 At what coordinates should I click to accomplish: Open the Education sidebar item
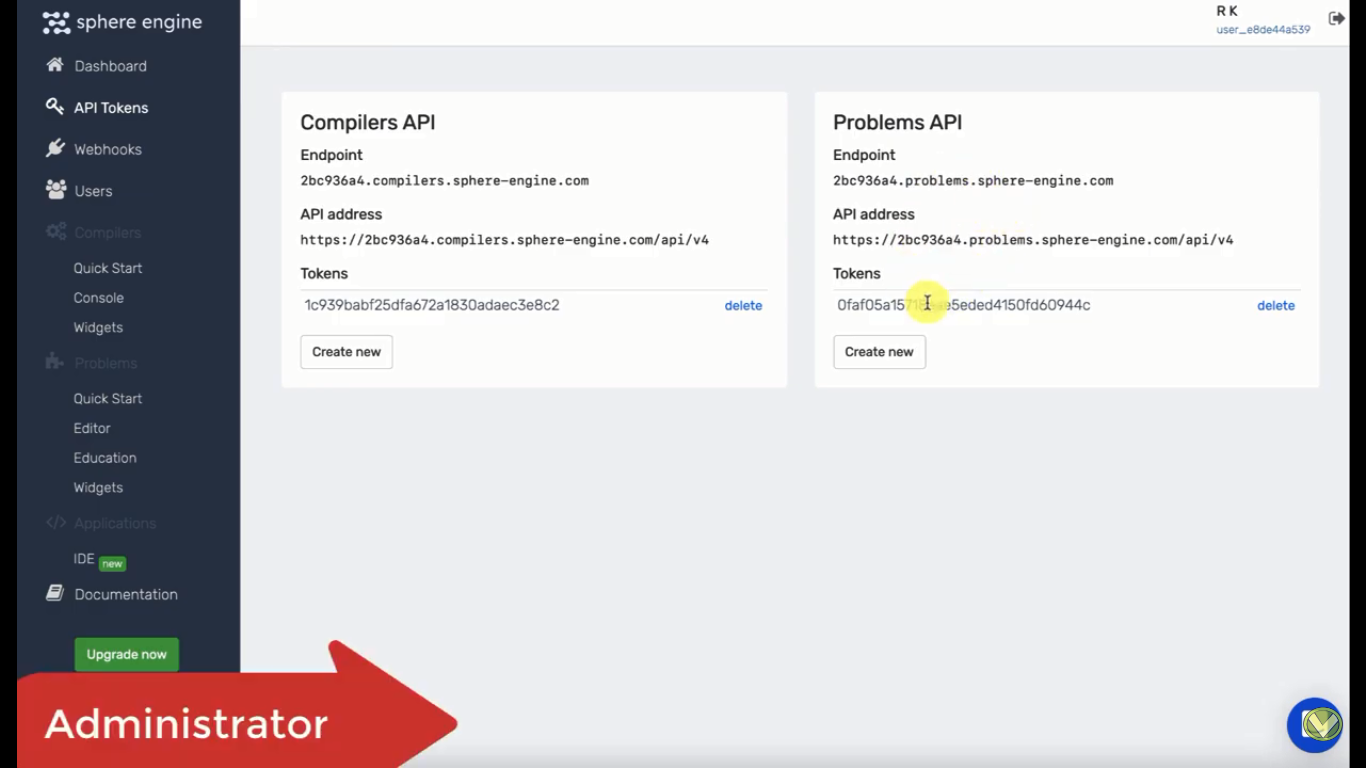pyautogui.click(x=105, y=458)
